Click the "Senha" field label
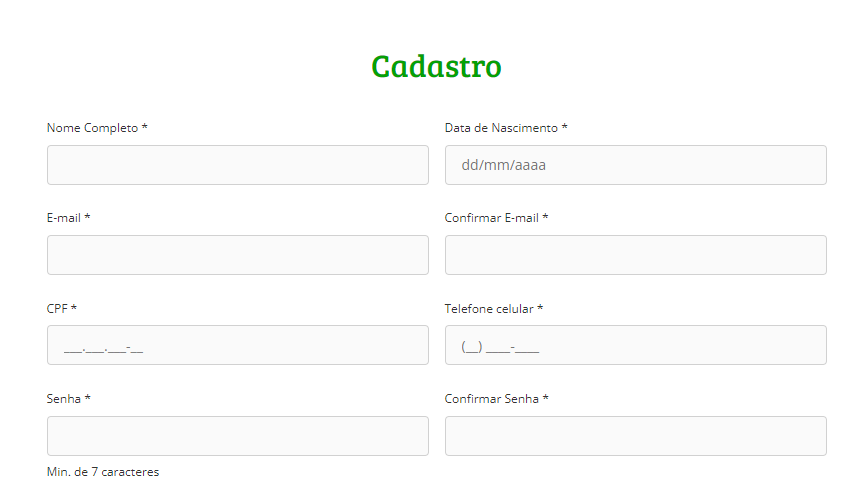 coord(64,399)
